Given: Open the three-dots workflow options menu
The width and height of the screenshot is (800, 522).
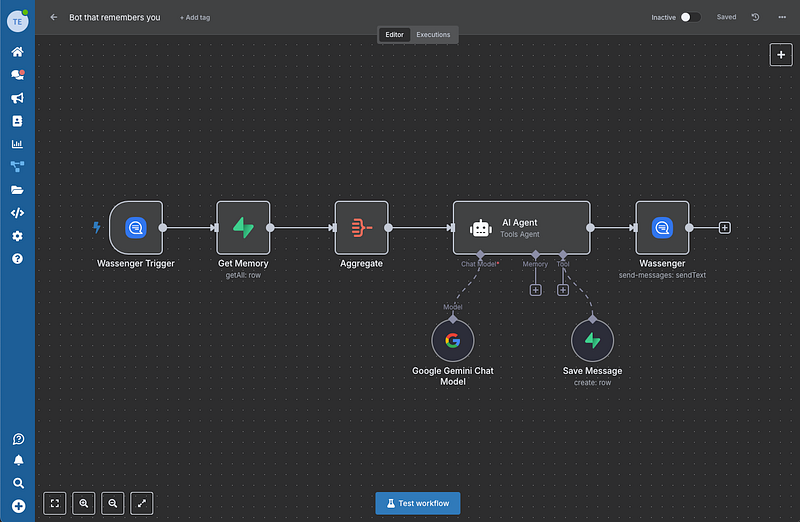Looking at the screenshot, I should (779, 17).
